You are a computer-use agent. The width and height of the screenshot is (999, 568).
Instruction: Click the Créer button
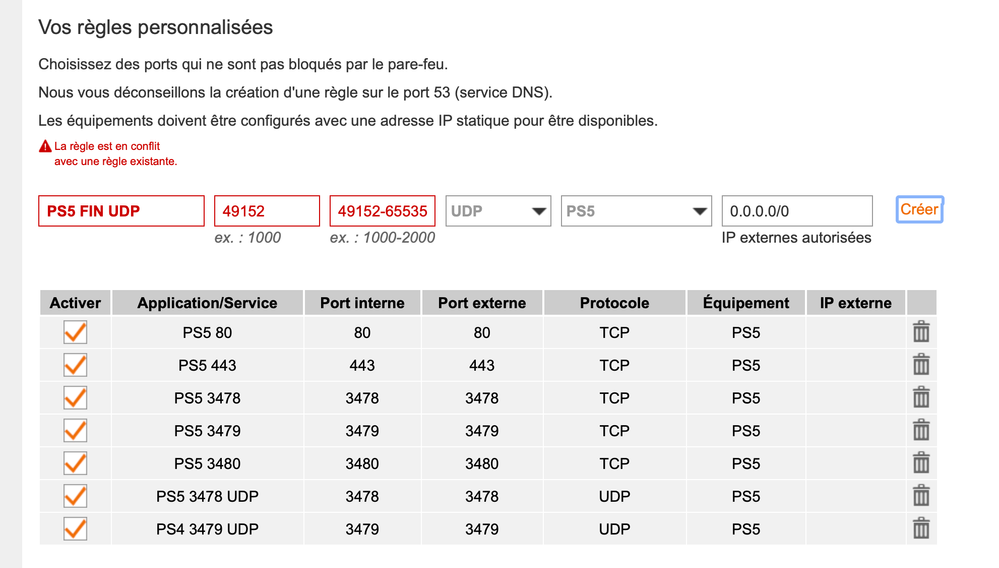pos(919,210)
